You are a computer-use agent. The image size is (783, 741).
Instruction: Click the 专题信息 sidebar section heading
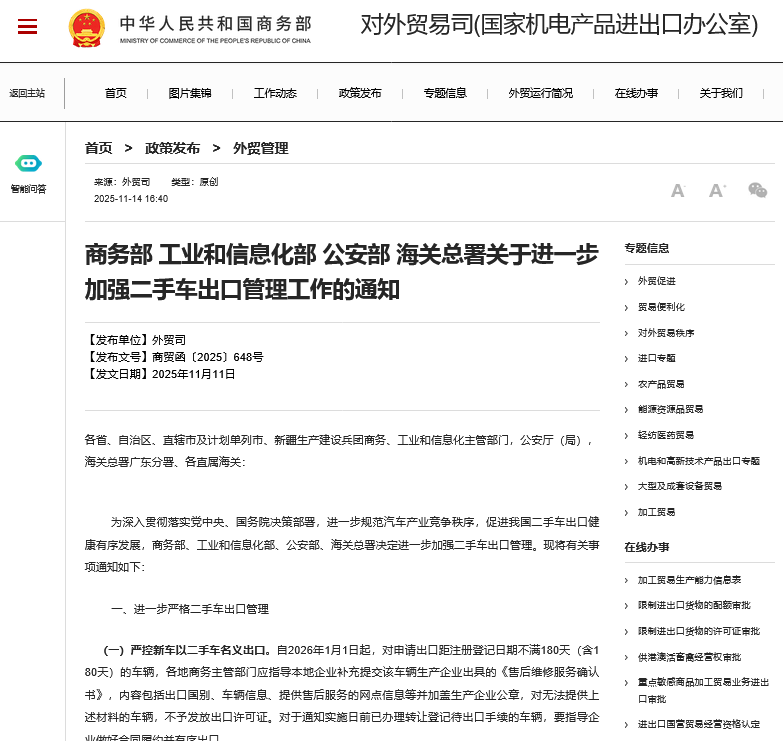pos(647,248)
